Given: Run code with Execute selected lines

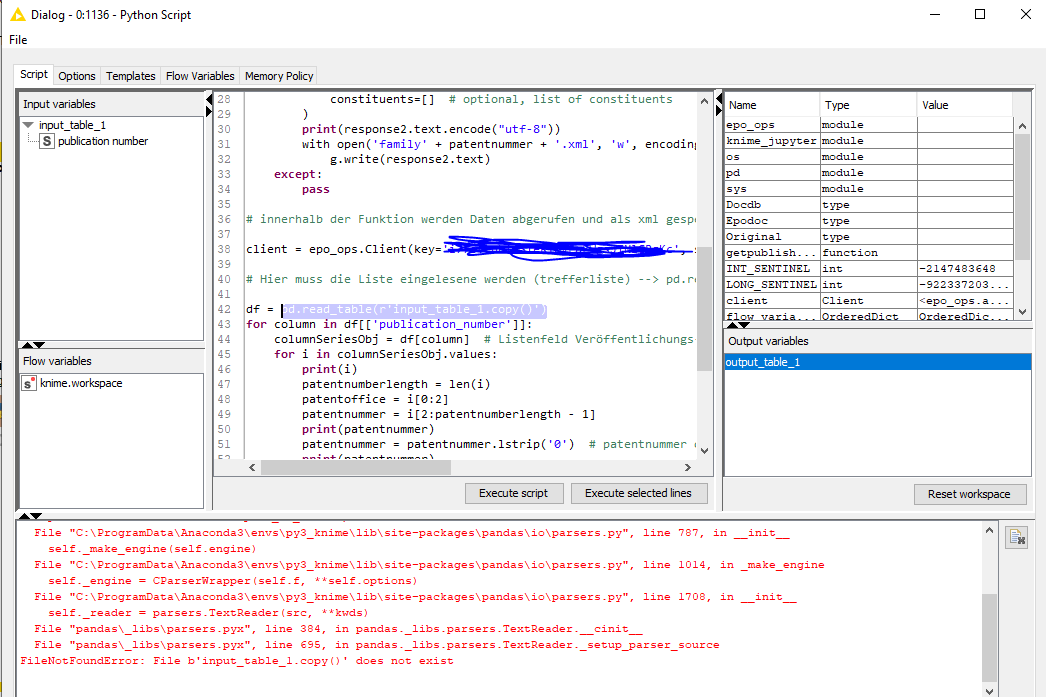Looking at the screenshot, I should point(638,494).
